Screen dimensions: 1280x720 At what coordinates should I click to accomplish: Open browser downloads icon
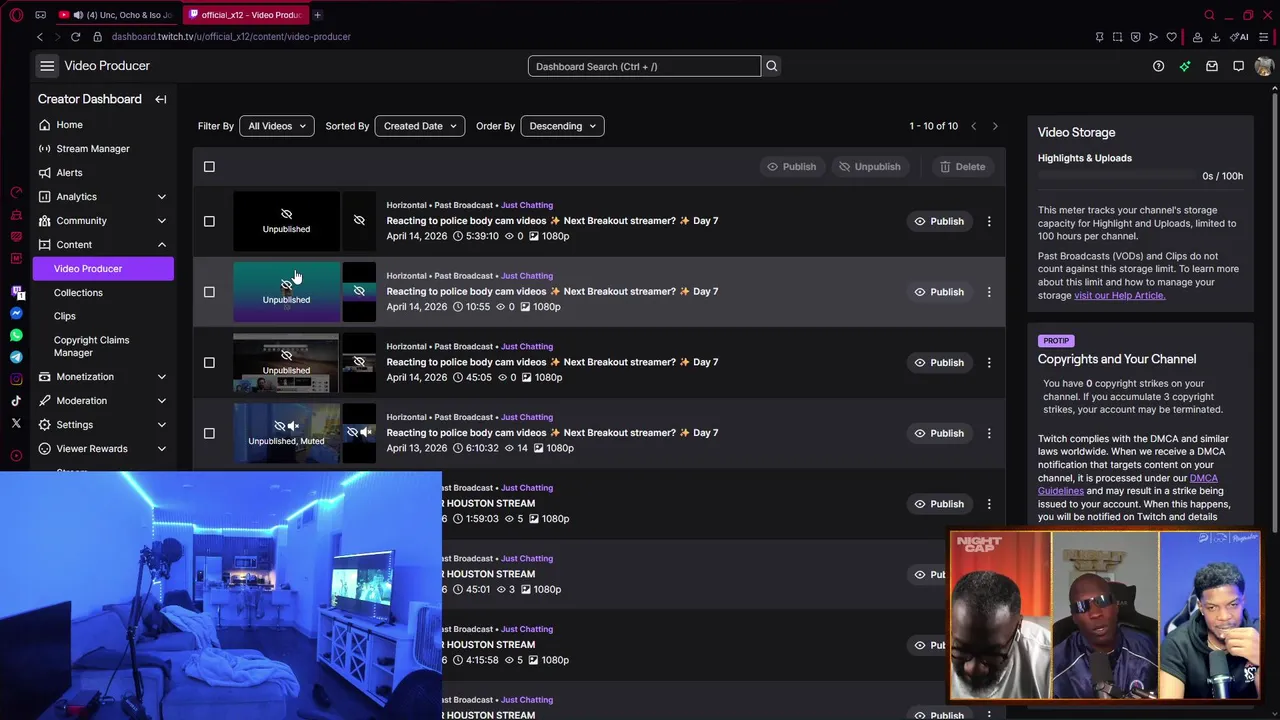coord(1215,37)
